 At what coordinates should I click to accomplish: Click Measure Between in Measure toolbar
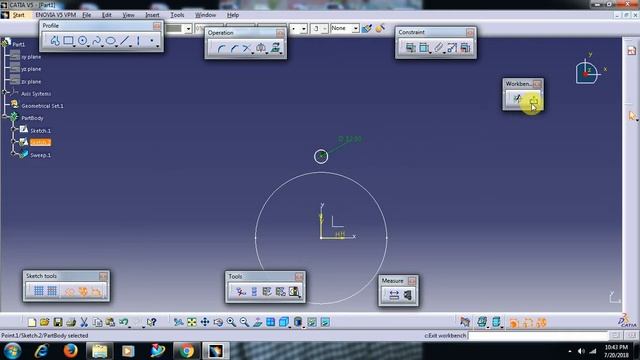click(394, 295)
